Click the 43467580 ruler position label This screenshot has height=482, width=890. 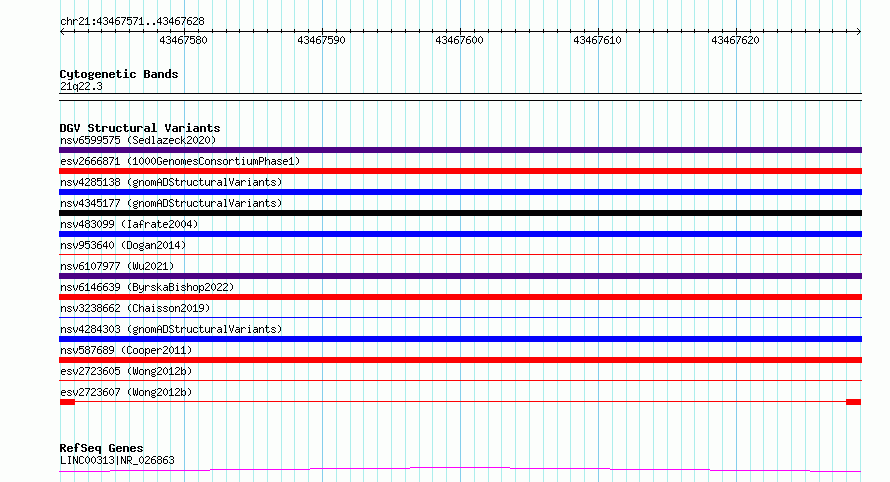(x=183, y=40)
